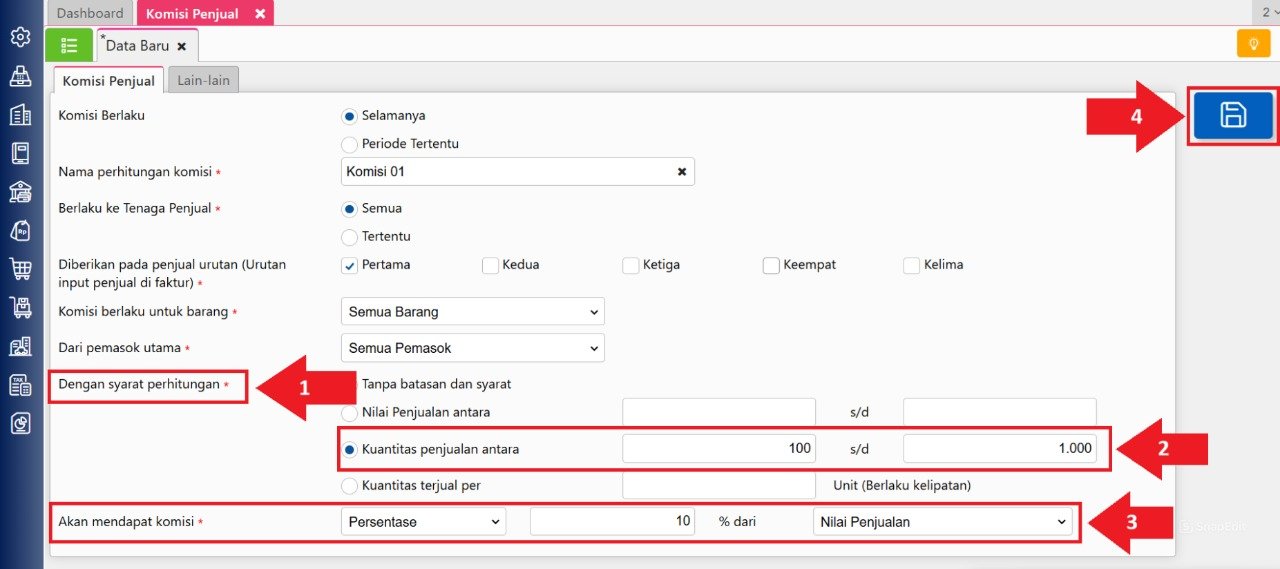Viewport: 1280px width, 569px height.
Task: Click the Nama perhitungan komisi field
Action: [x=518, y=172]
